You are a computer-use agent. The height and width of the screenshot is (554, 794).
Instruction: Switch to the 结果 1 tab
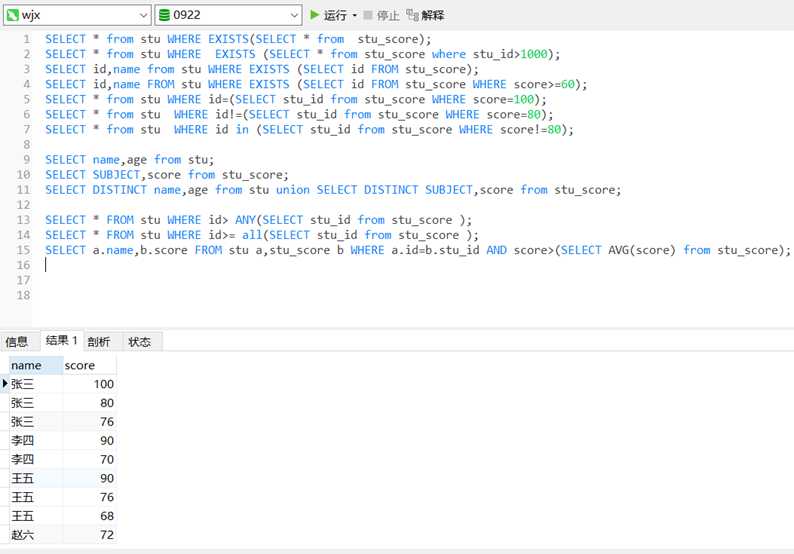(x=61, y=340)
